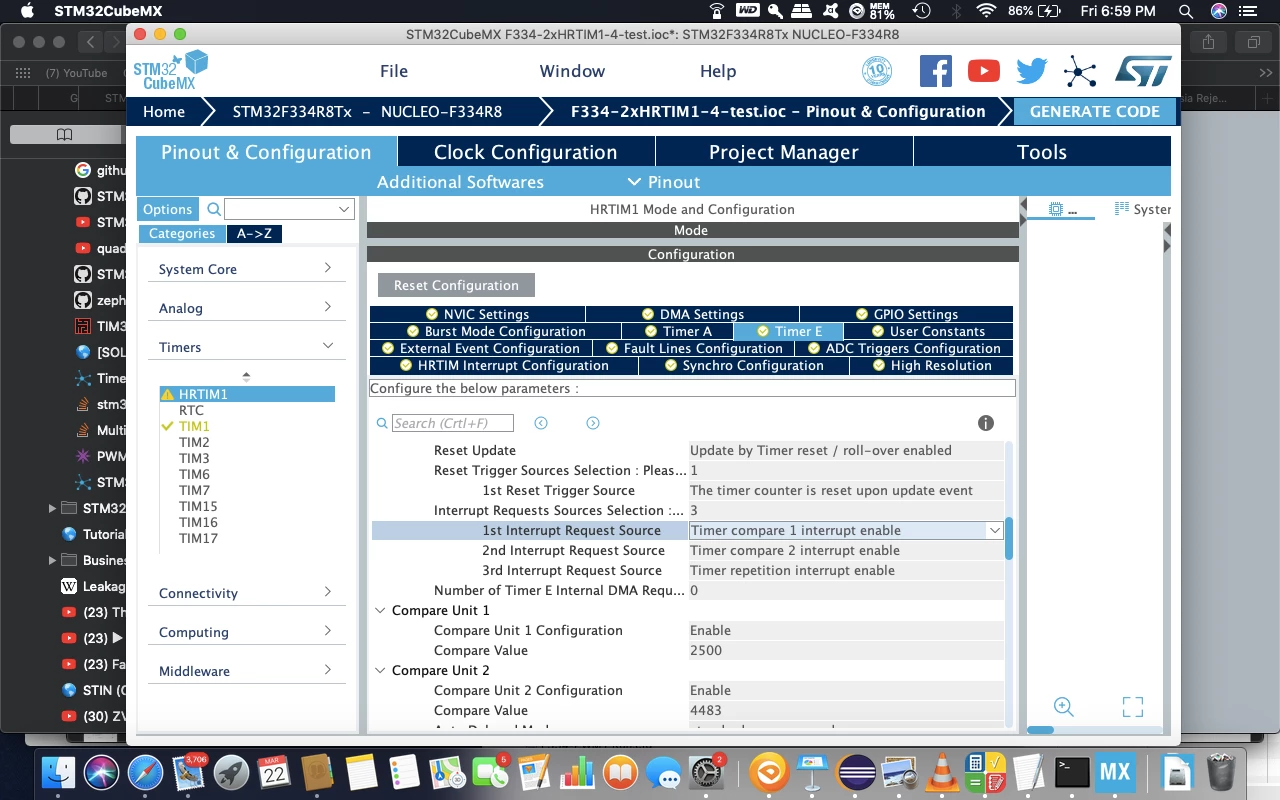Open the File menu
This screenshot has height=800, width=1280.
point(394,71)
